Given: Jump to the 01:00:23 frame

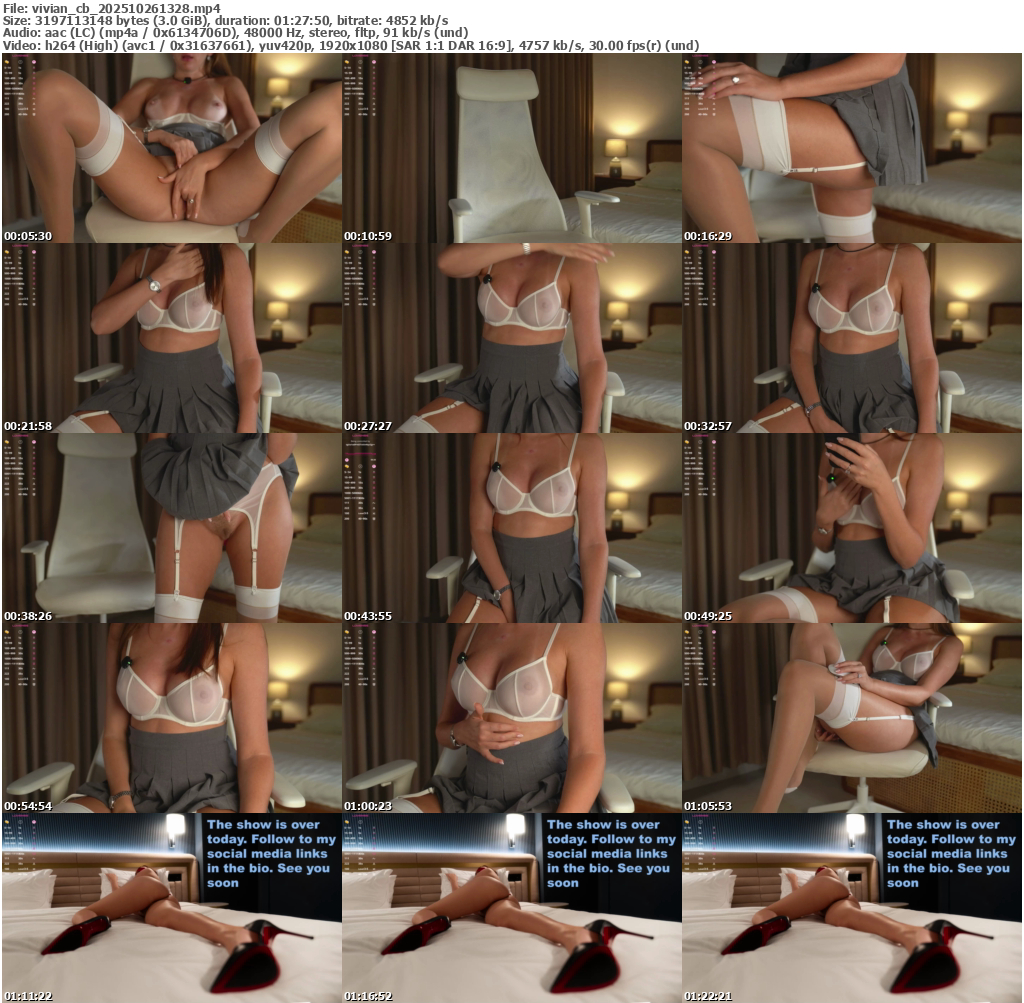Looking at the screenshot, I should click(512, 717).
